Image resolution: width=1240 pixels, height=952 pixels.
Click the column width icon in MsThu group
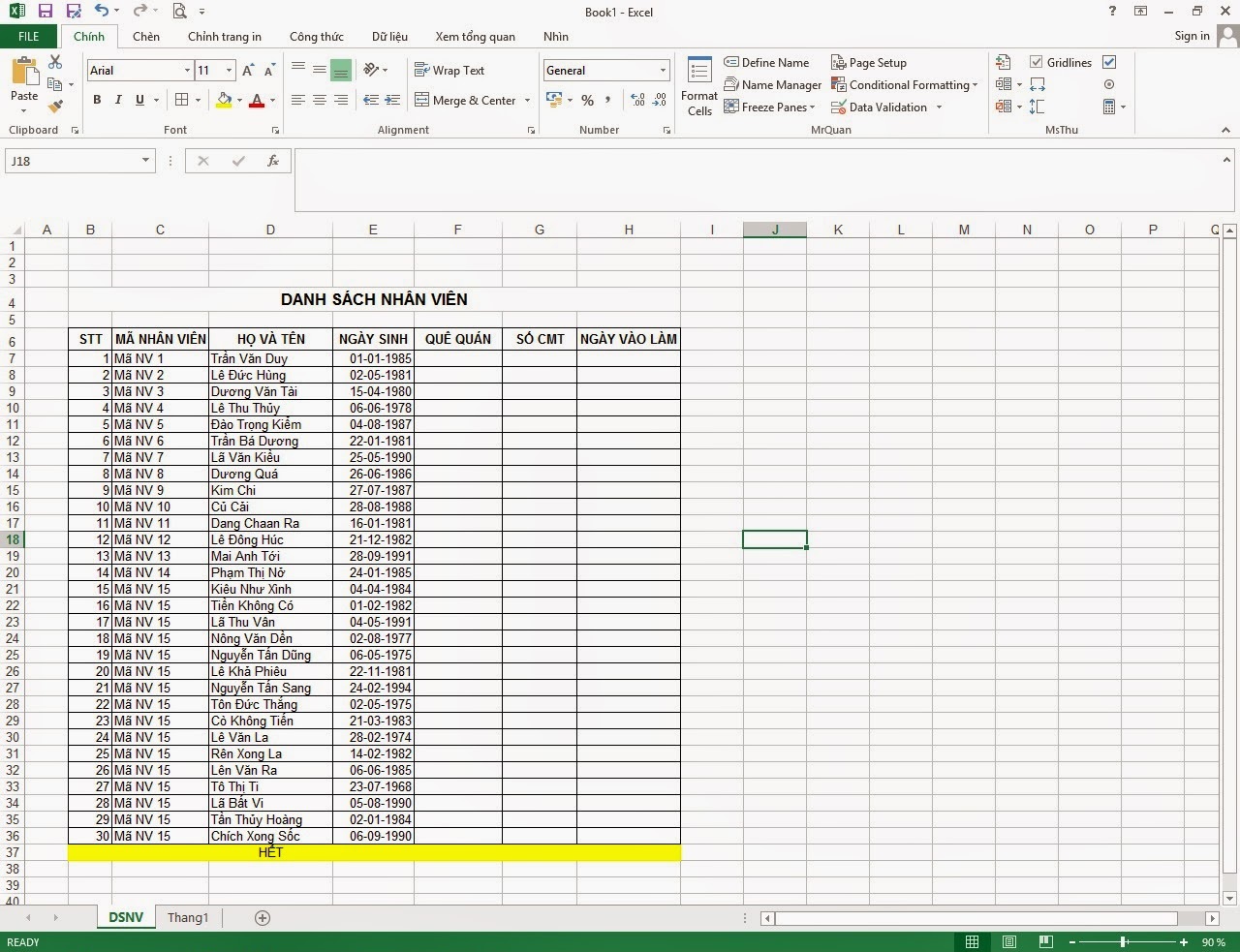[x=1038, y=84]
